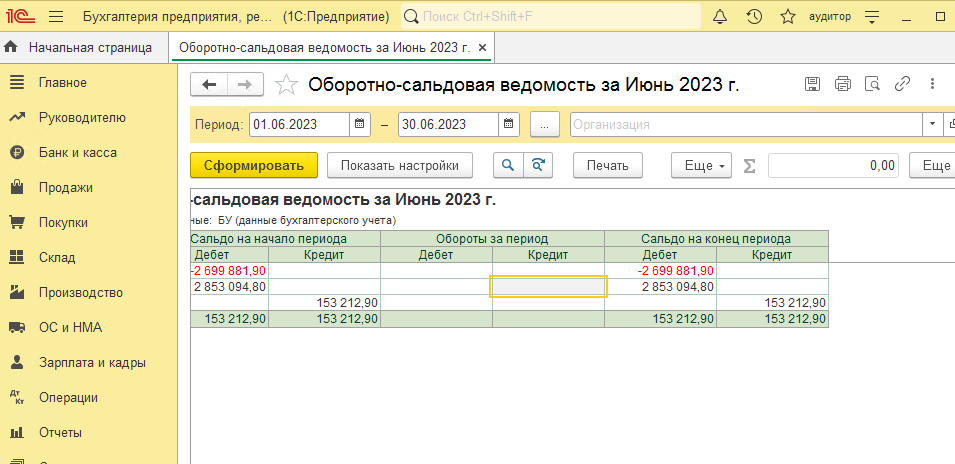This screenshot has width=955, height=464.
Task: Click the Обороты за период column header
Action: [492, 239]
